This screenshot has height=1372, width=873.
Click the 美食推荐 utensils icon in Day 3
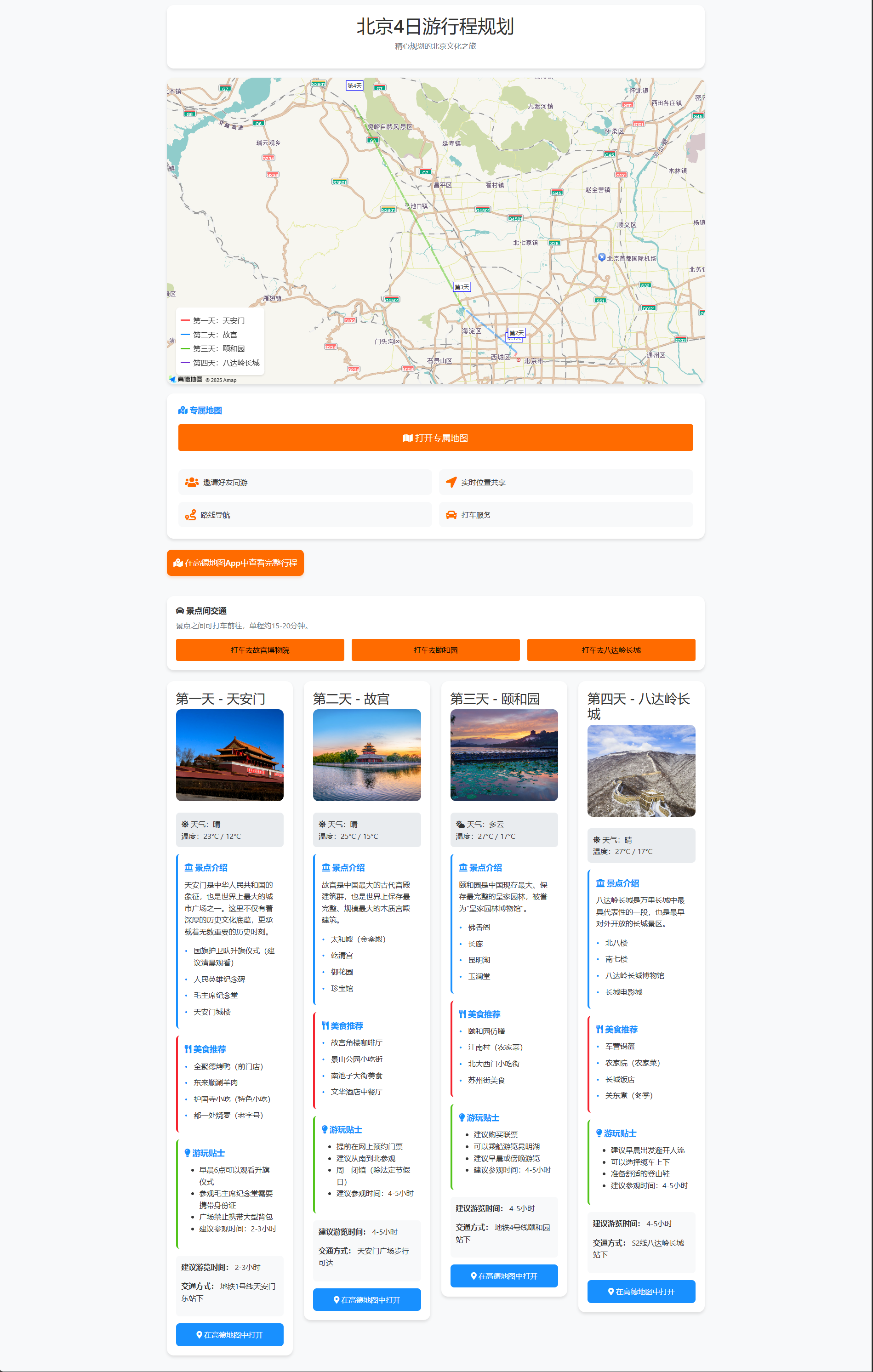click(x=462, y=1014)
